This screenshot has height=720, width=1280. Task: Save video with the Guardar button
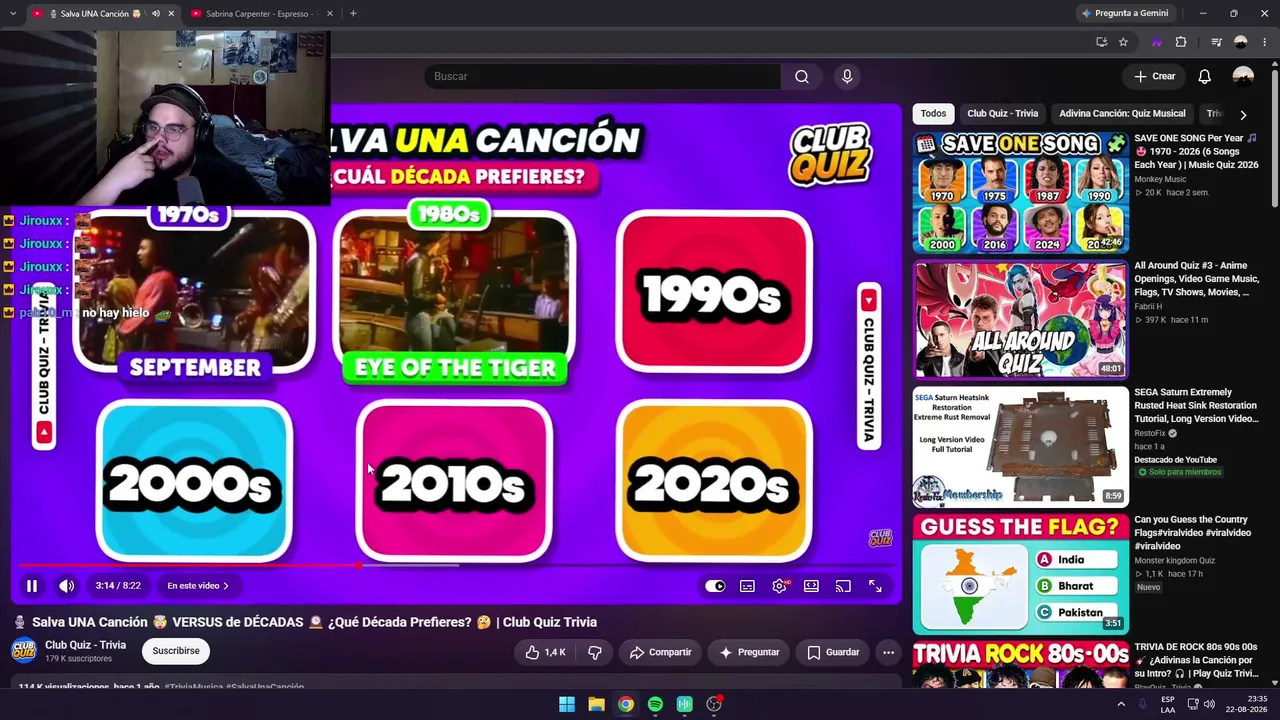833,652
